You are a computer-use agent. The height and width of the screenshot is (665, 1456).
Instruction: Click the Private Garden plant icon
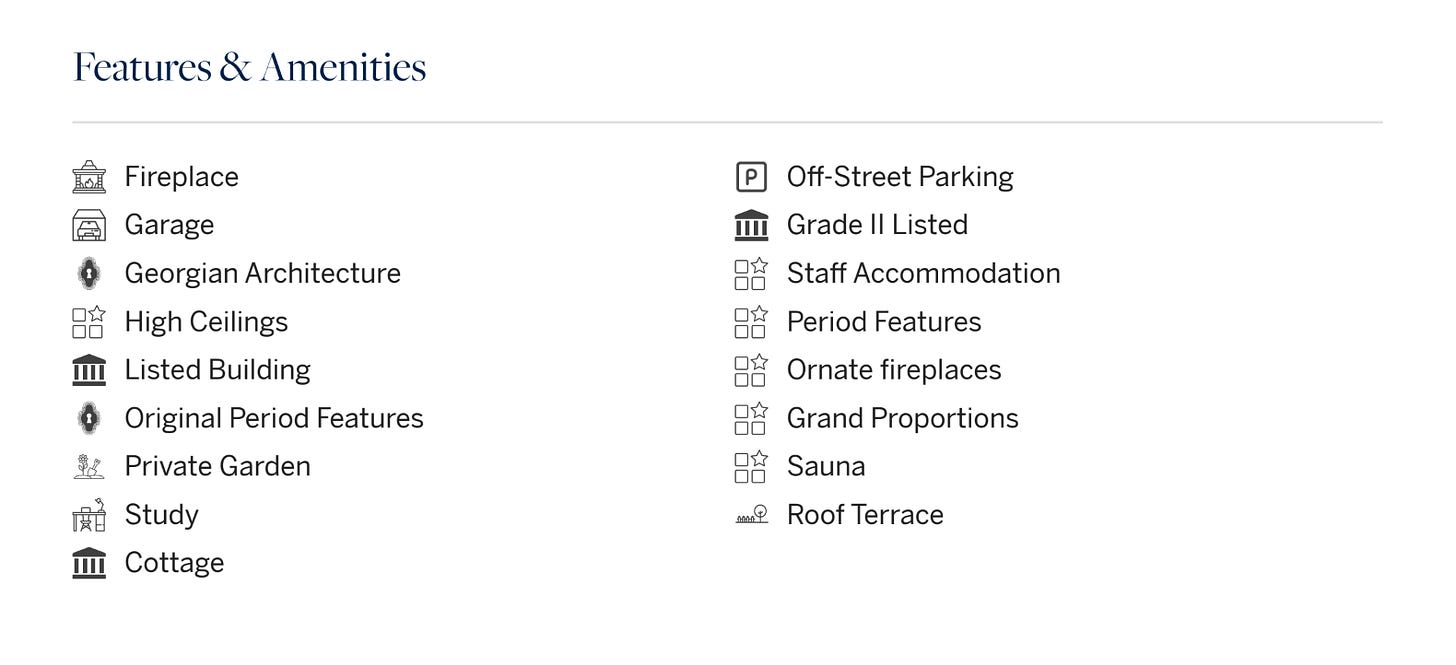(x=89, y=466)
